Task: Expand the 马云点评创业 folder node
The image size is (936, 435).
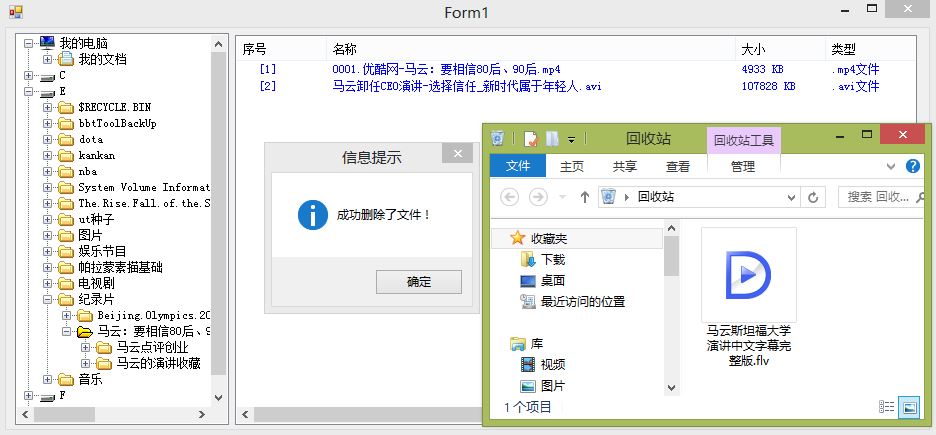Action: (x=85, y=347)
